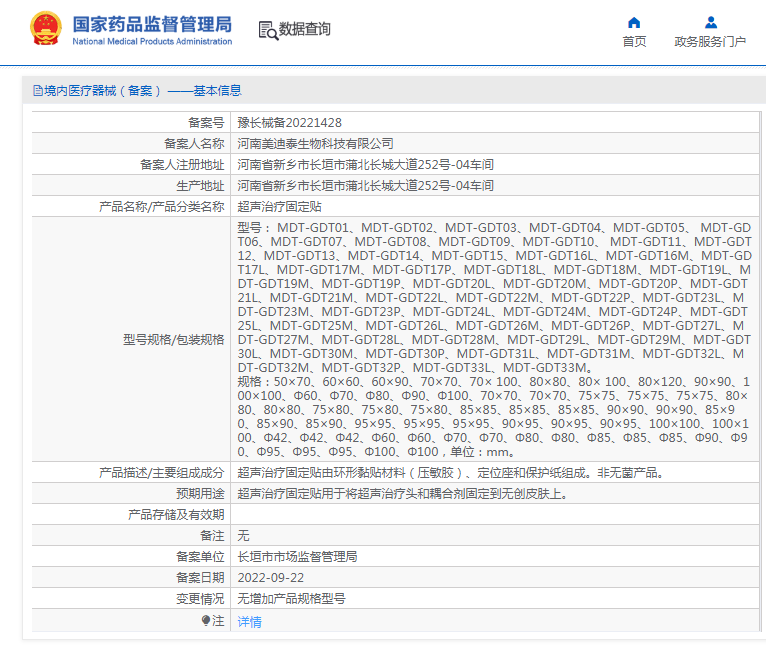Click the document icon beside 境内医疗器械
Screen dimensions: 766x645
point(38,91)
